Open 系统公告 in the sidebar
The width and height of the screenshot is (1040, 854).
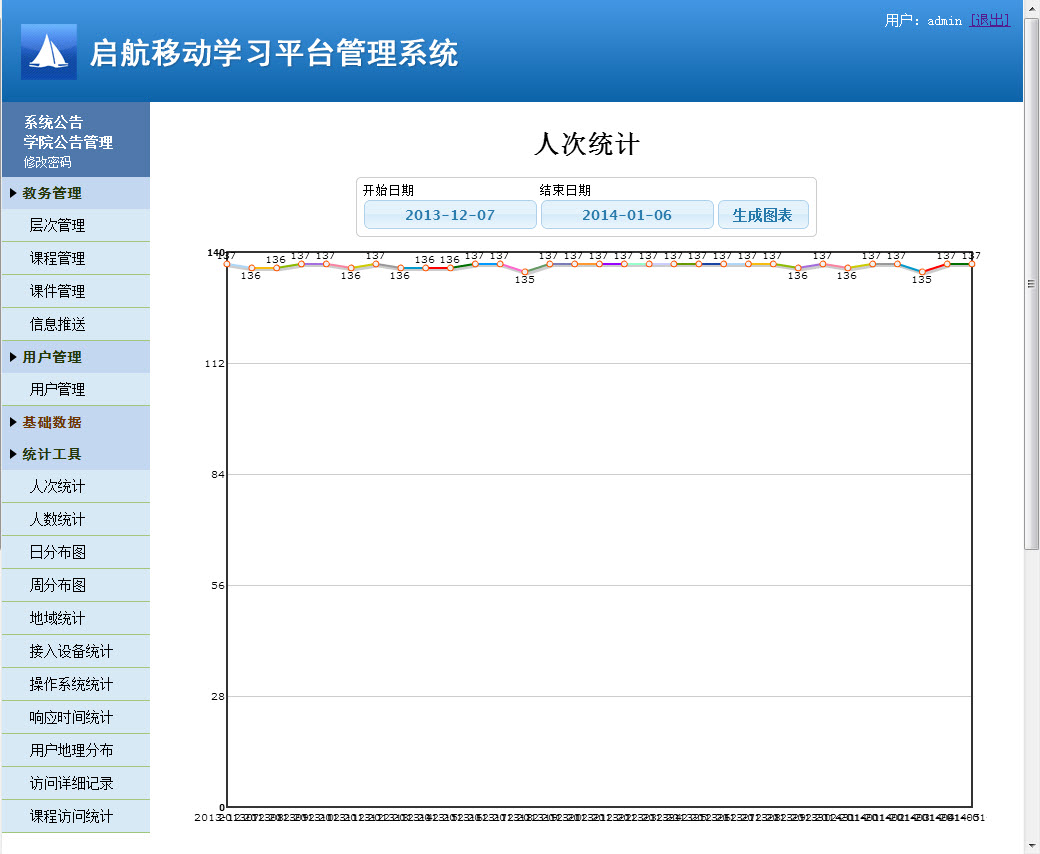54,122
